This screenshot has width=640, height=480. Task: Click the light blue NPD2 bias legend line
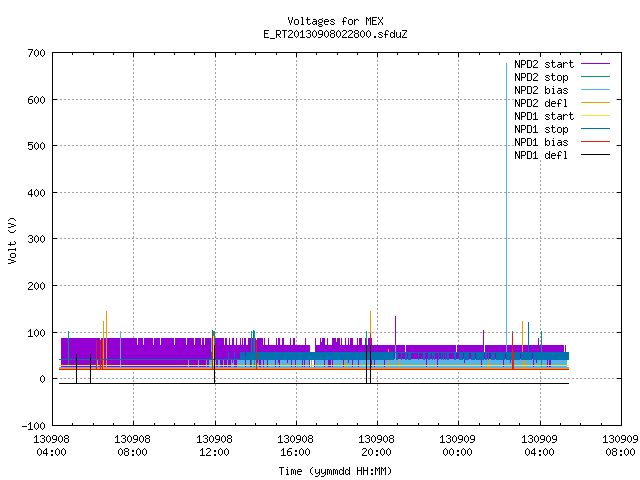(x=595, y=90)
